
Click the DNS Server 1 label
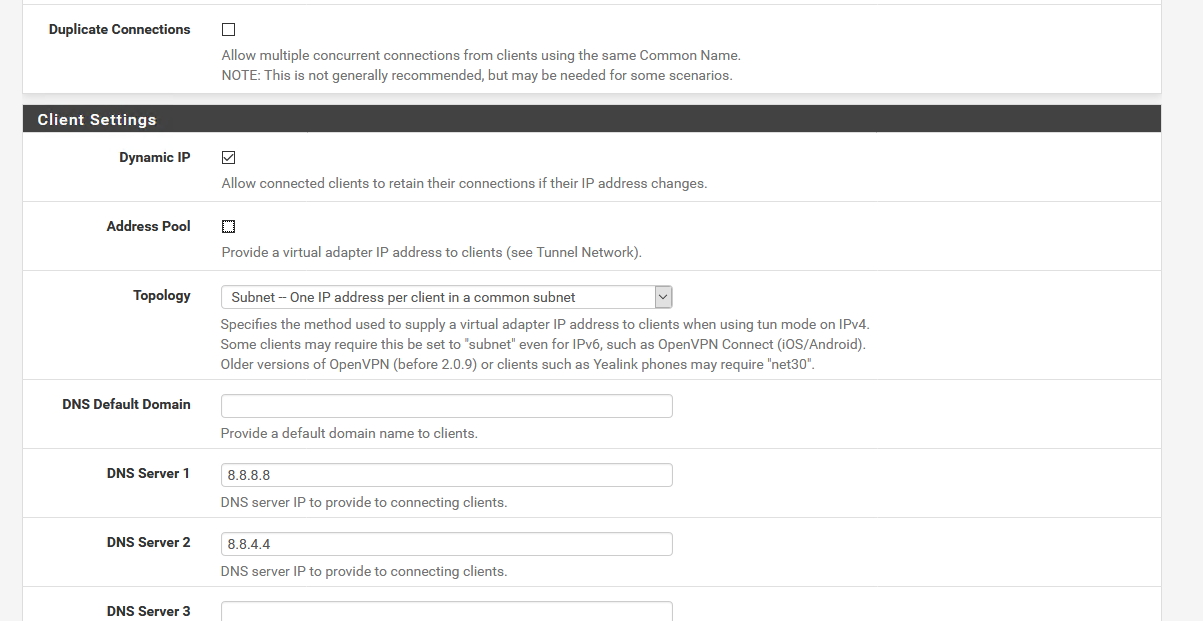[x=148, y=473]
